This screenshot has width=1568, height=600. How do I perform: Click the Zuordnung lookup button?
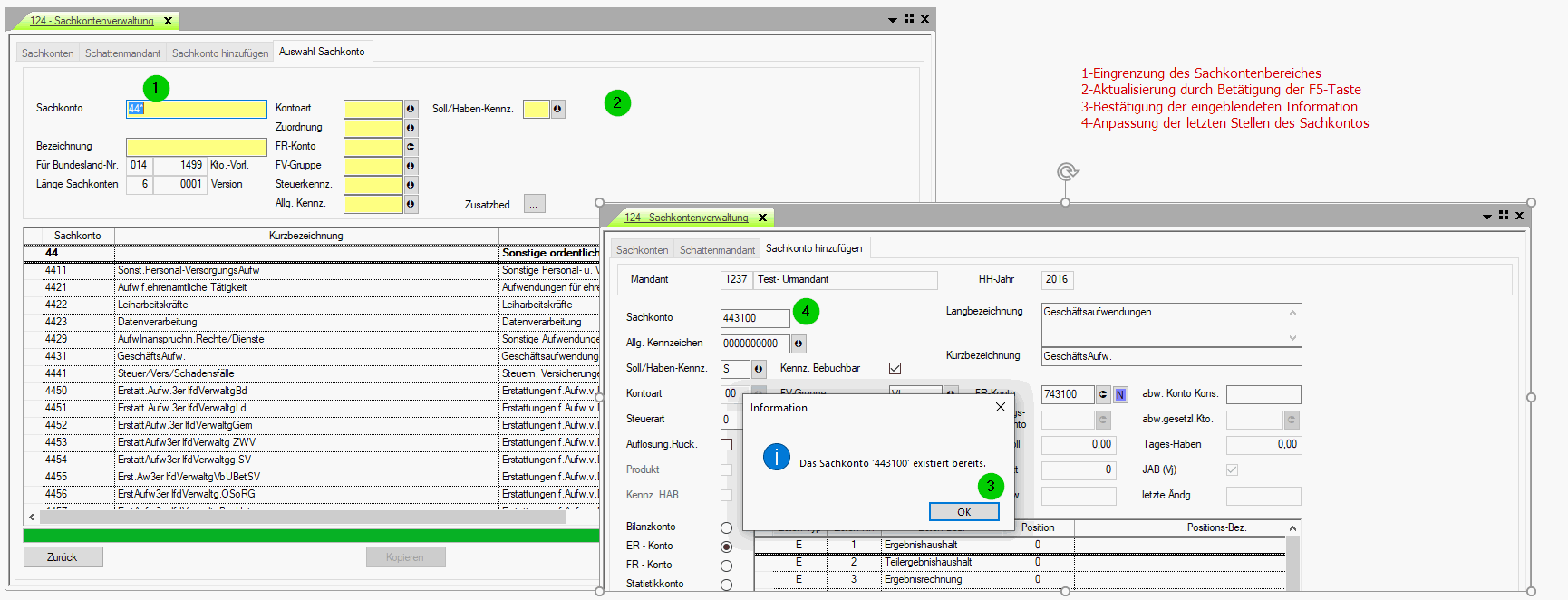[411, 128]
